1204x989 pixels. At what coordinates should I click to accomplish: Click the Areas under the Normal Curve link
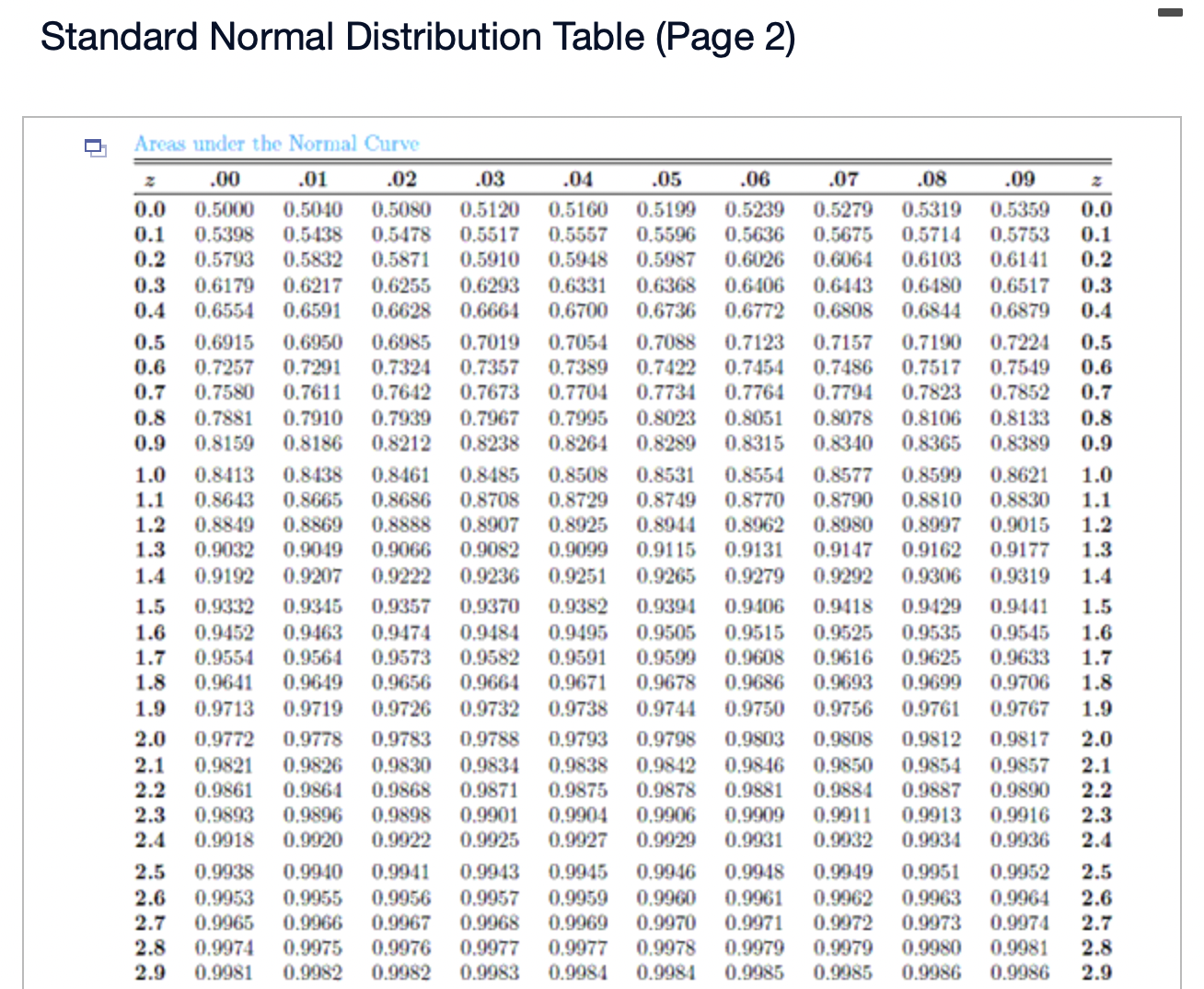pyautogui.click(x=276, y=144)
